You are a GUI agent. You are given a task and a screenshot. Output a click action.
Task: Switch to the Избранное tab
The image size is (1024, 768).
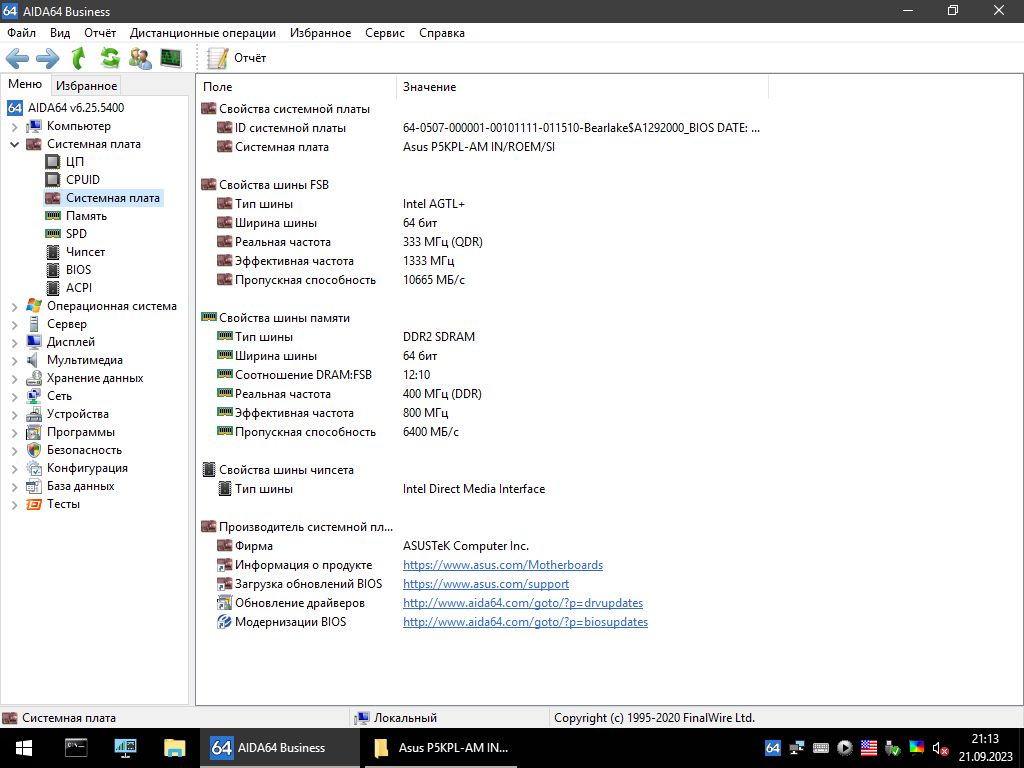click(86, 86)
